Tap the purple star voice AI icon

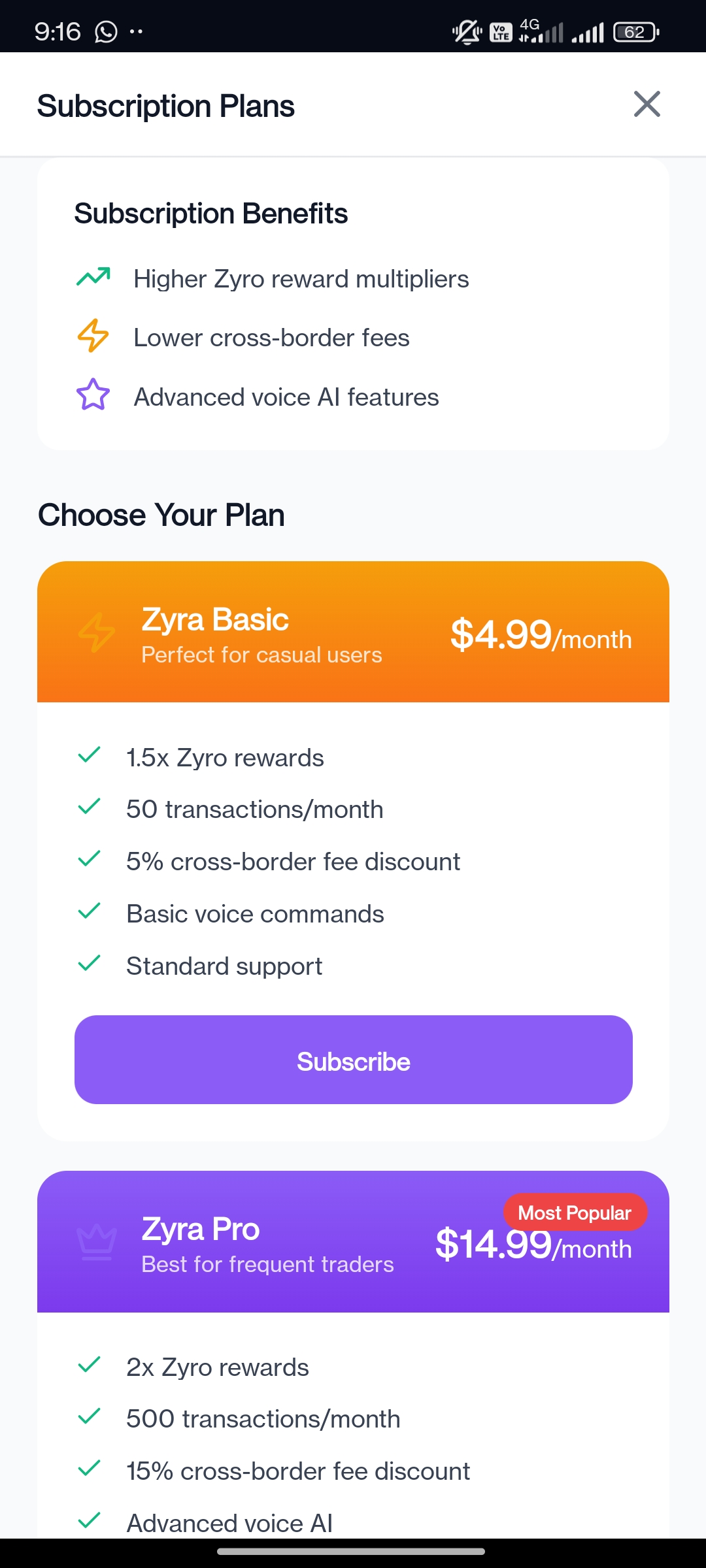[93, 395]
